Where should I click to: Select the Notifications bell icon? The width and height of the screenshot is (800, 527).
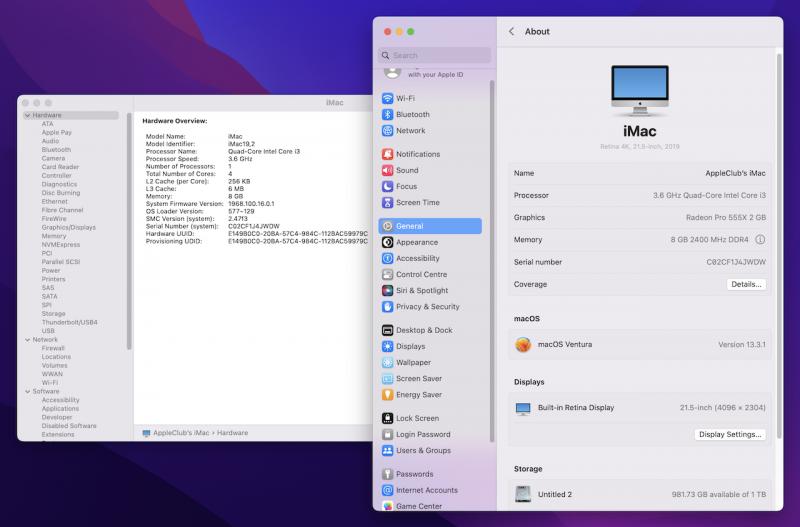click(x=388, y=154)
